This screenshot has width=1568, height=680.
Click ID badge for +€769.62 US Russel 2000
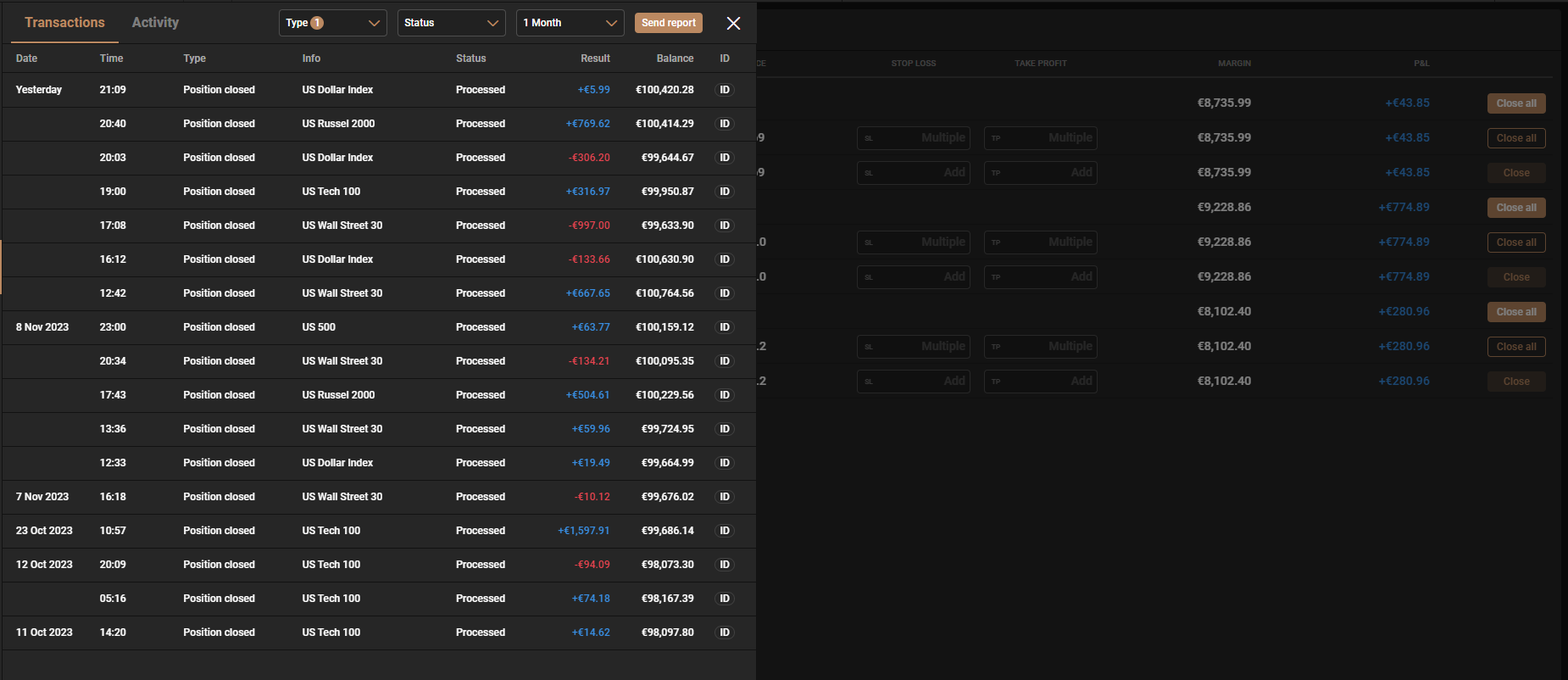point(725,124)
